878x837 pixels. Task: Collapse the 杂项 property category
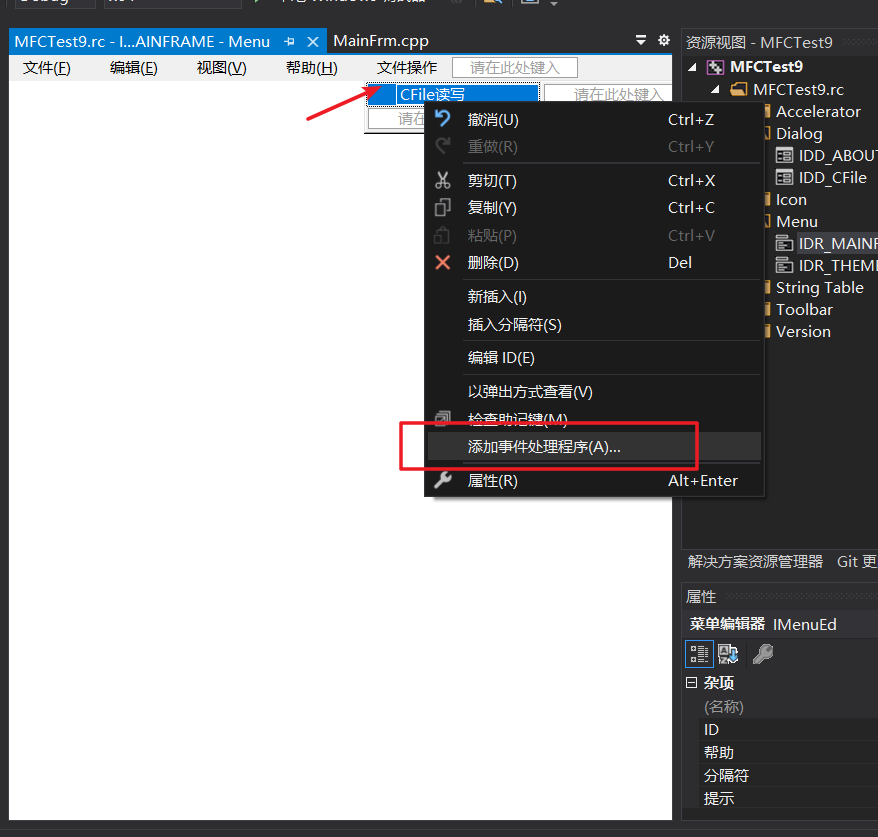[692, 682]
